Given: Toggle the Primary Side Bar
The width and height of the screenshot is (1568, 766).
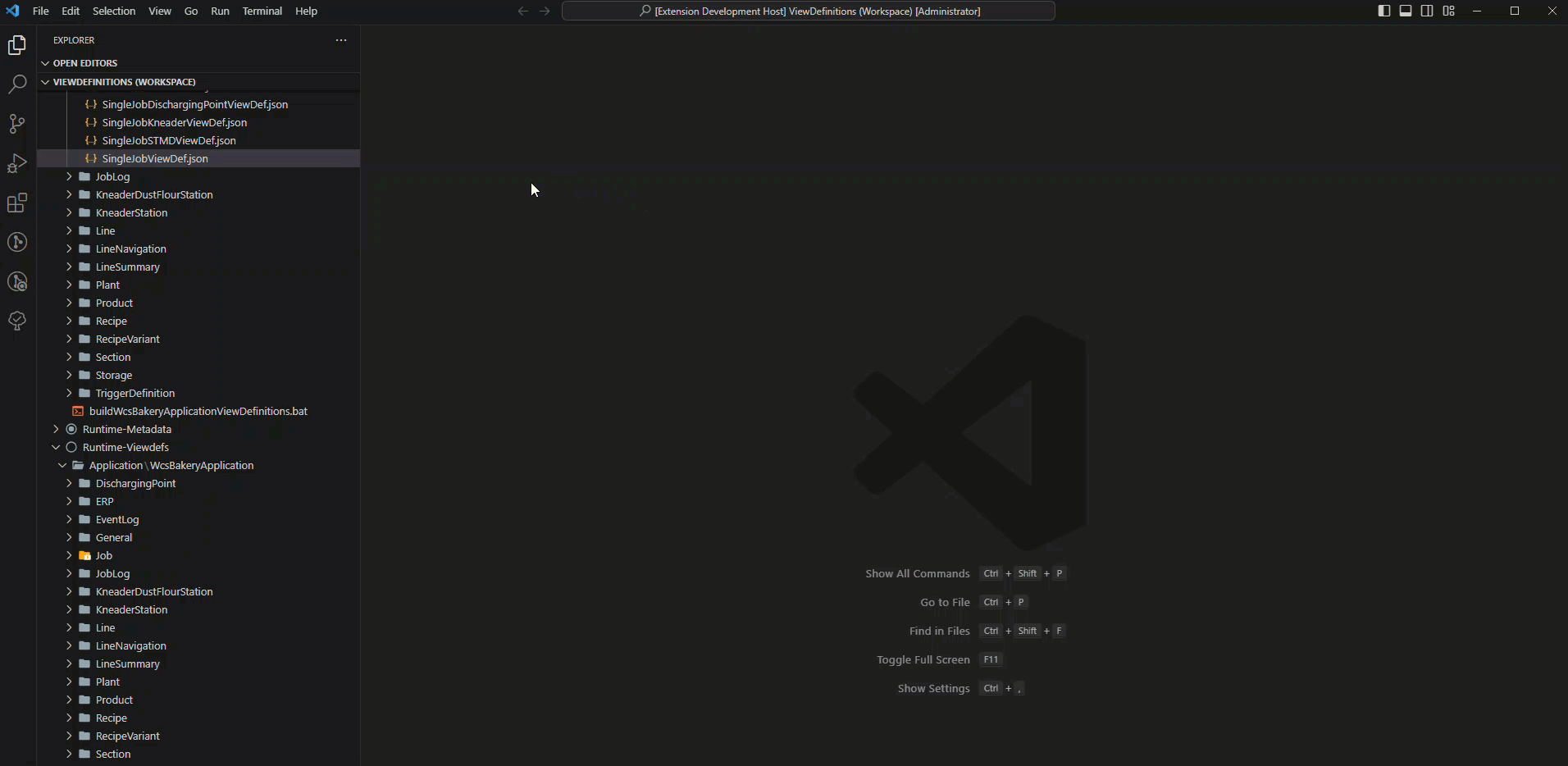Looking at the screenshot, I should [x=1384, y=11].
